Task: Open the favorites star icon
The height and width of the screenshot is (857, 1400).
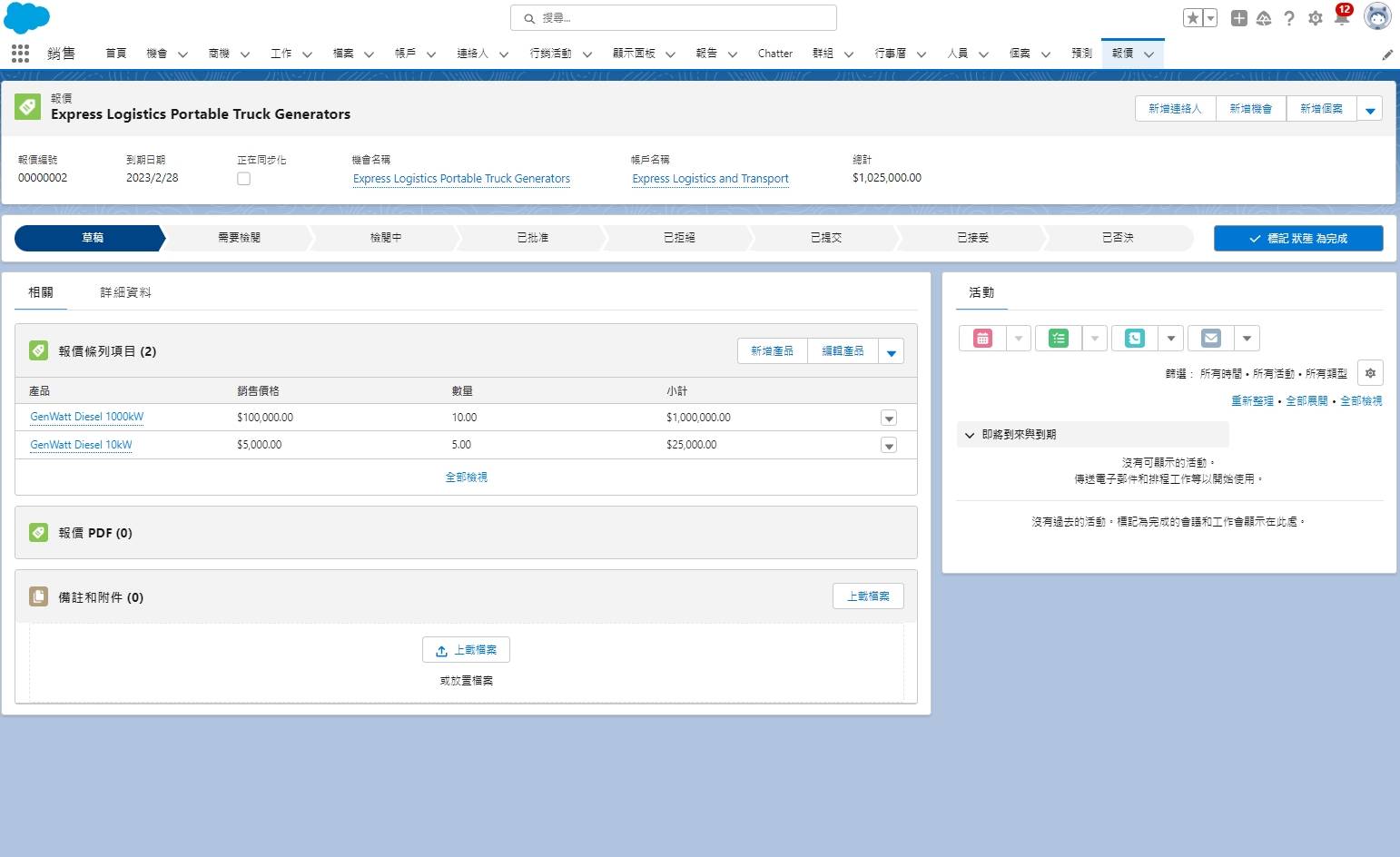Action: coord(1193,18)
